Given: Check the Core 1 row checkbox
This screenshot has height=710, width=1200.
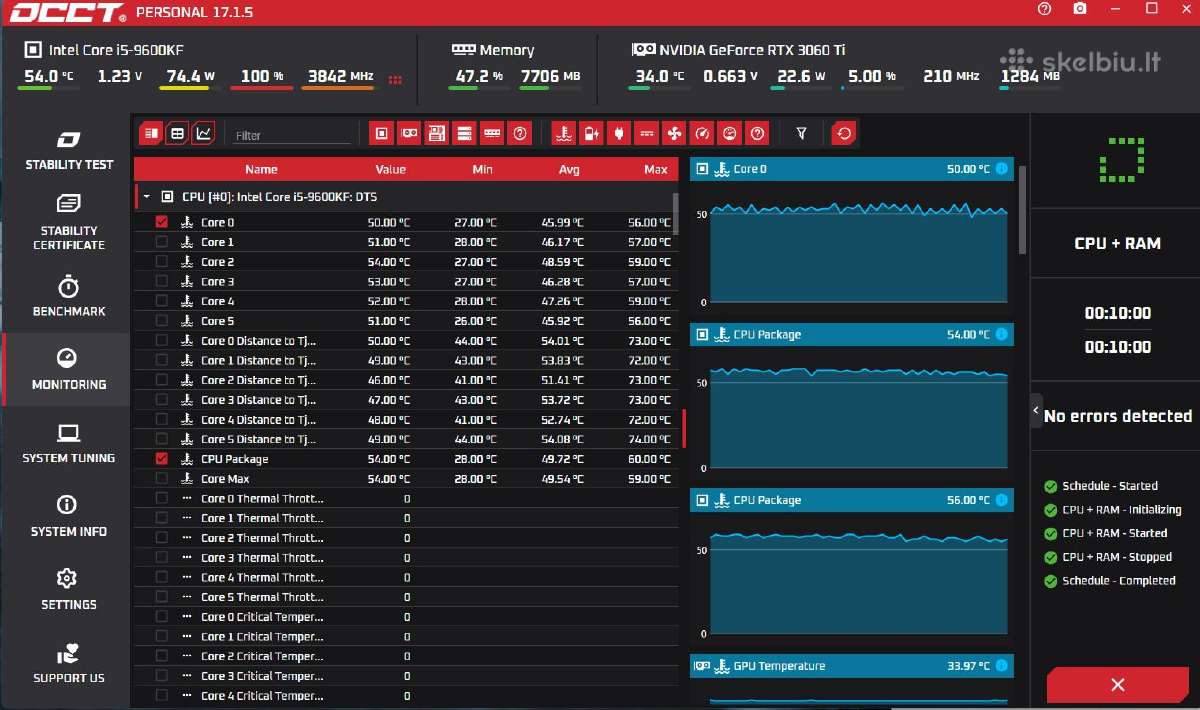Looking at the screenshot, I should coord(162,242).
